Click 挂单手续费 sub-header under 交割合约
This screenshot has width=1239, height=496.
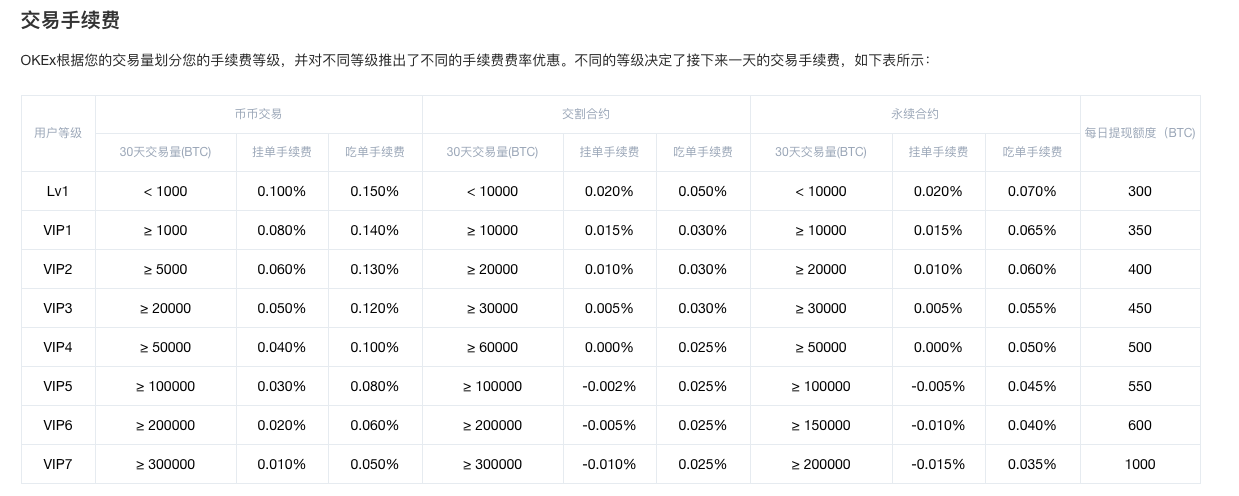tap(609, 152)
